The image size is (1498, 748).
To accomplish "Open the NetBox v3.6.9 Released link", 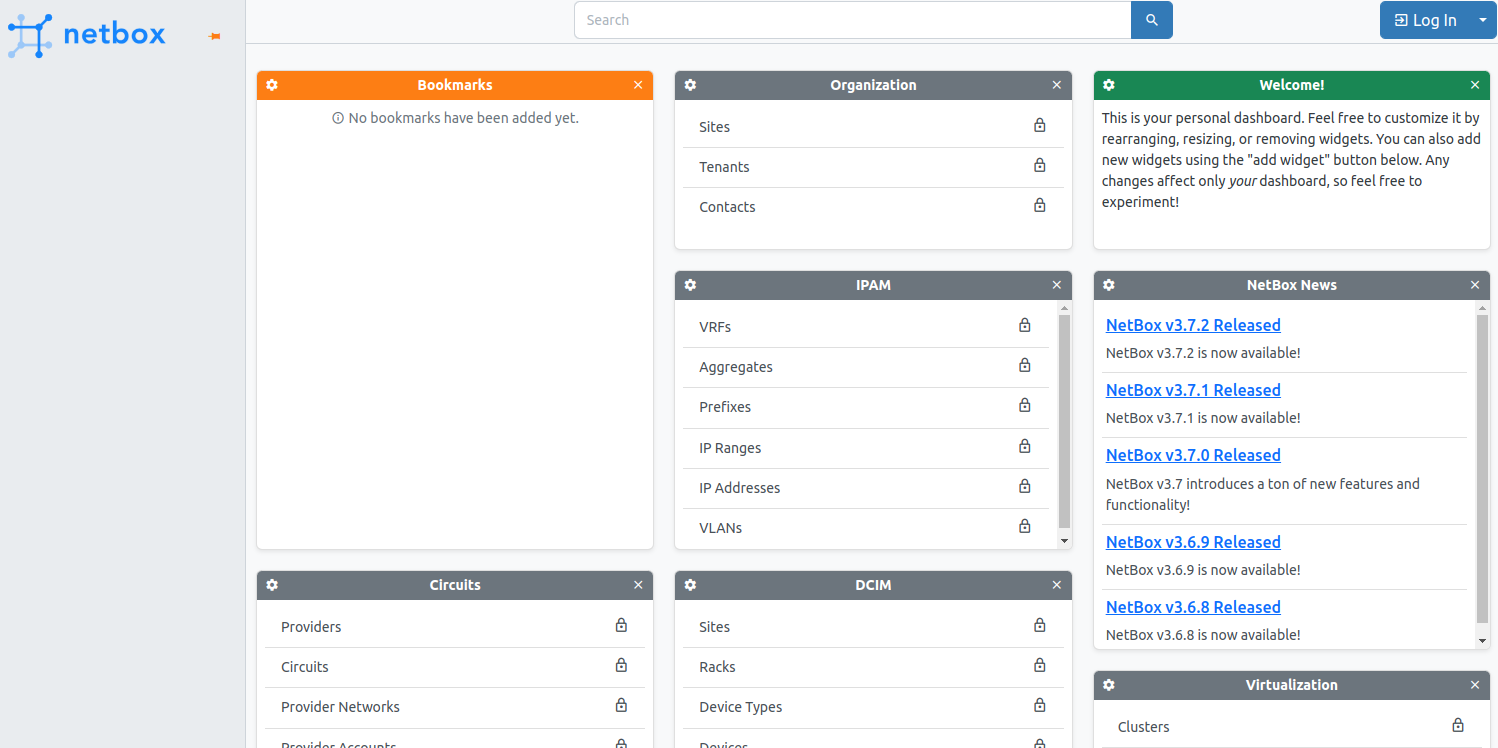I will coord(1192,542).
